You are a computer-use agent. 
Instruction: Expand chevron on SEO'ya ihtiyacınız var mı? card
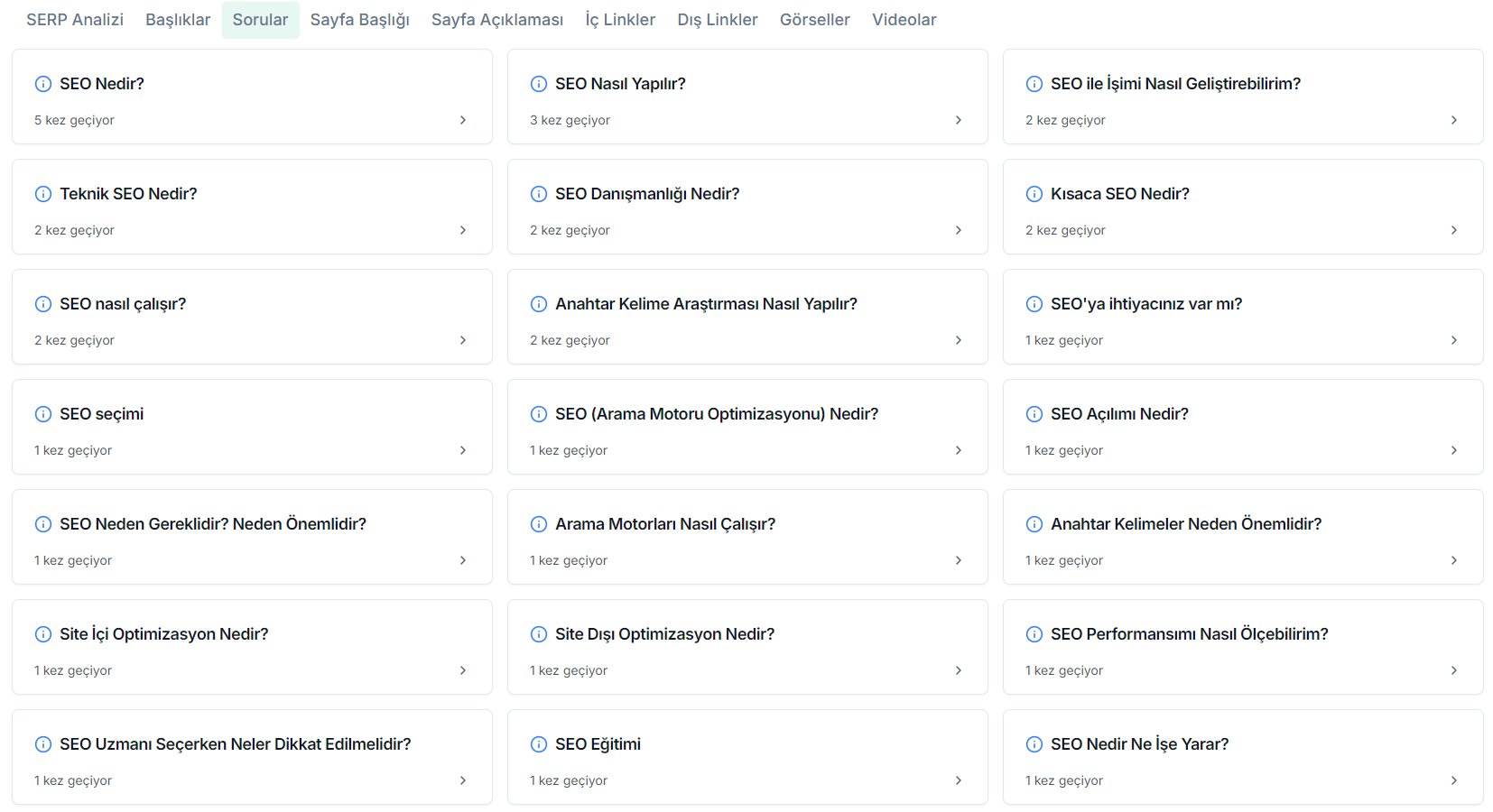[1453, 340]
